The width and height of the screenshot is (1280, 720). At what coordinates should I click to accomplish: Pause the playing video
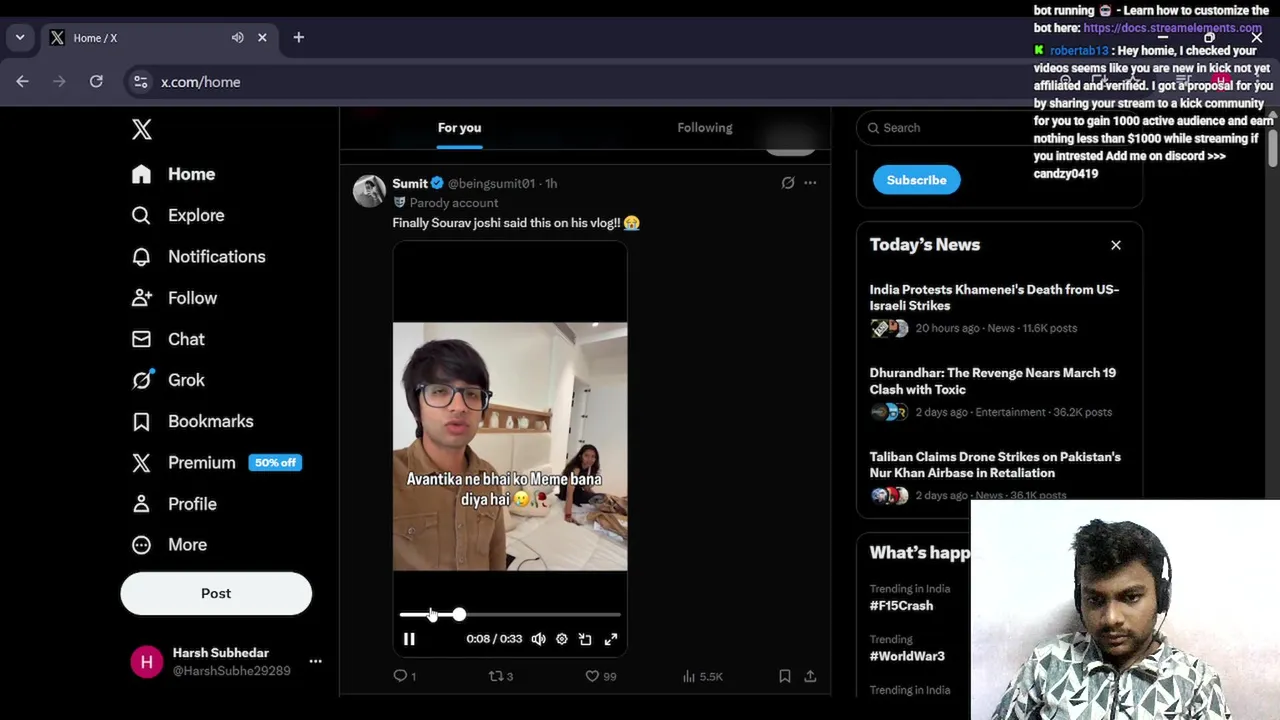409,639
